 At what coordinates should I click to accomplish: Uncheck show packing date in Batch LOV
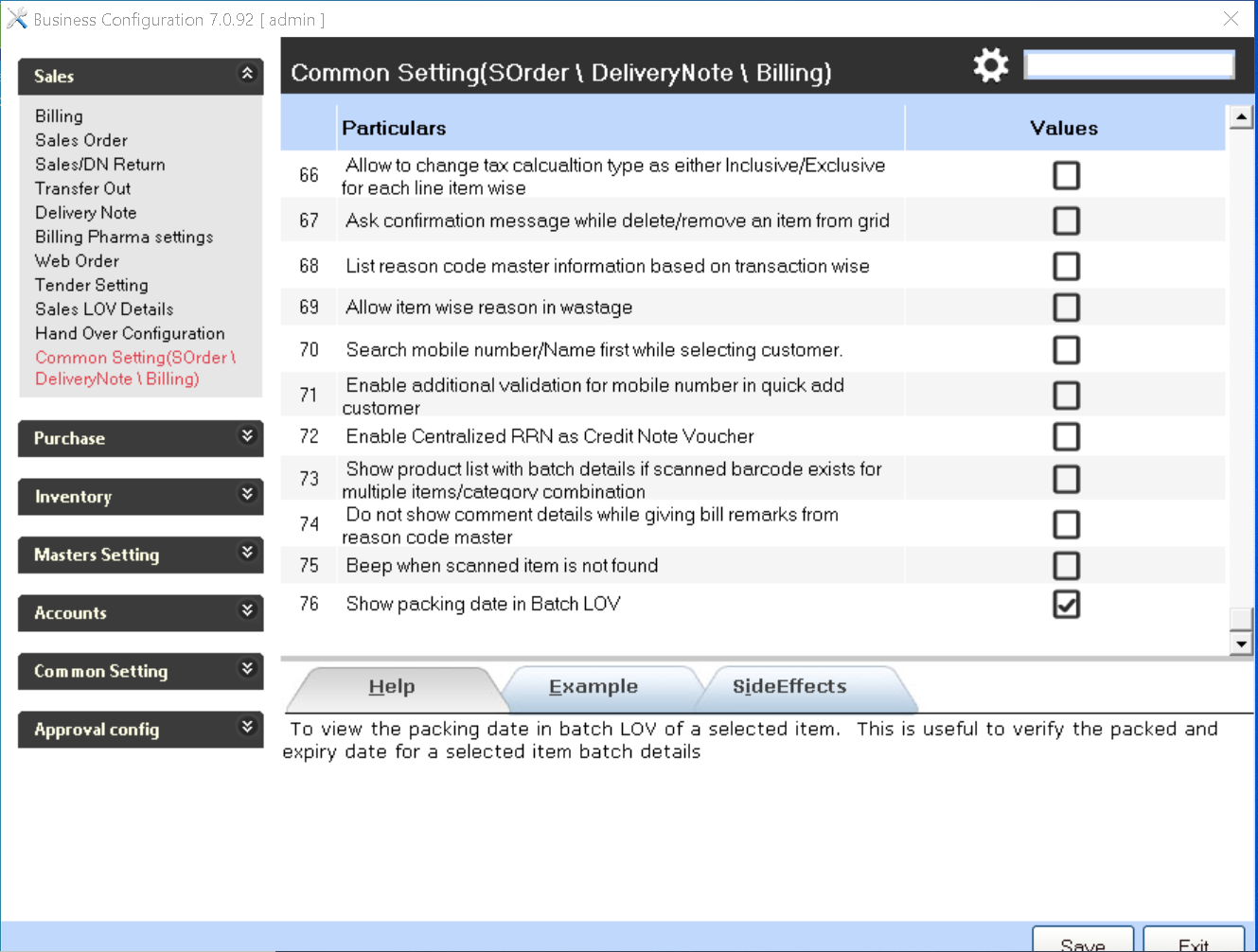[x=1066, y=605]
